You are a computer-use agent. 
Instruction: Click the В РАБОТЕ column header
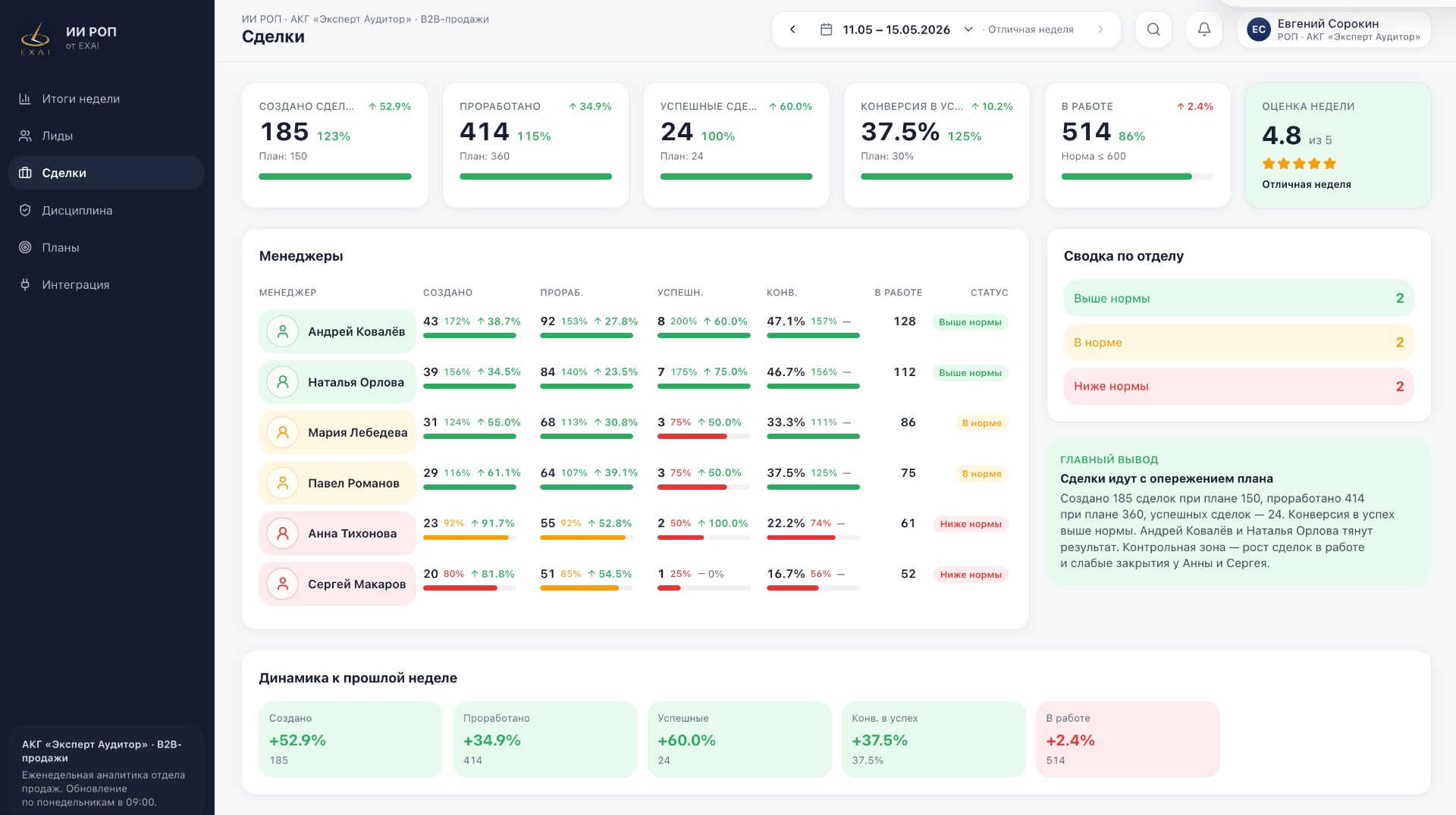(899, 293)
